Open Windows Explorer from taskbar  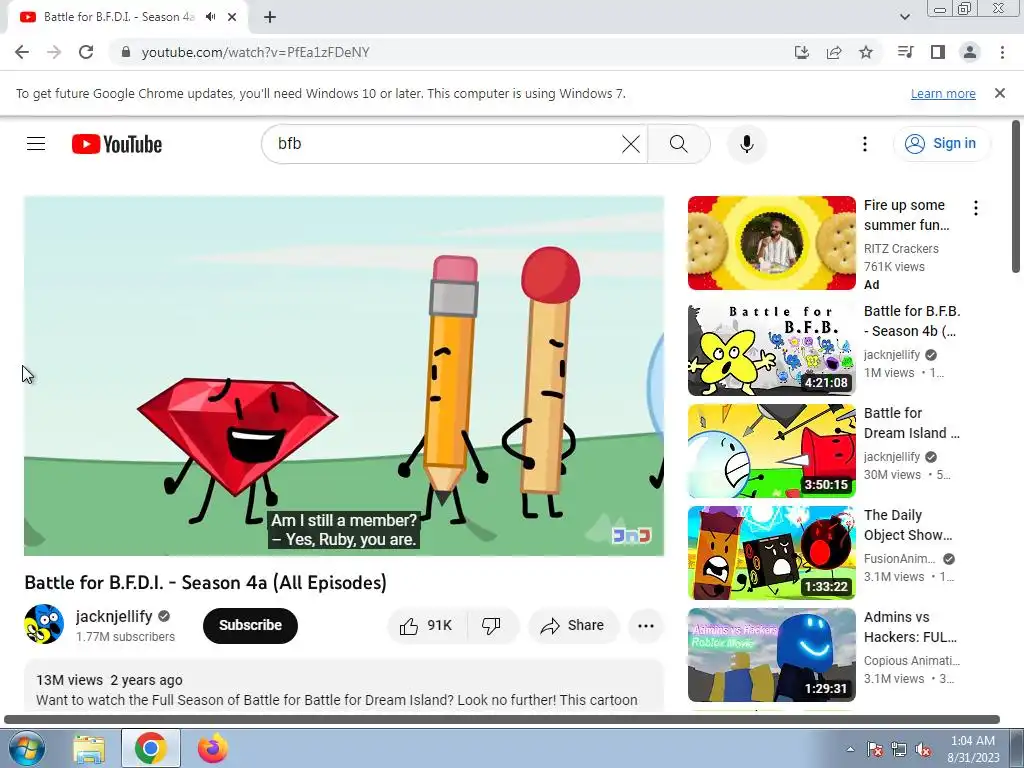click(x=89, y=748)
